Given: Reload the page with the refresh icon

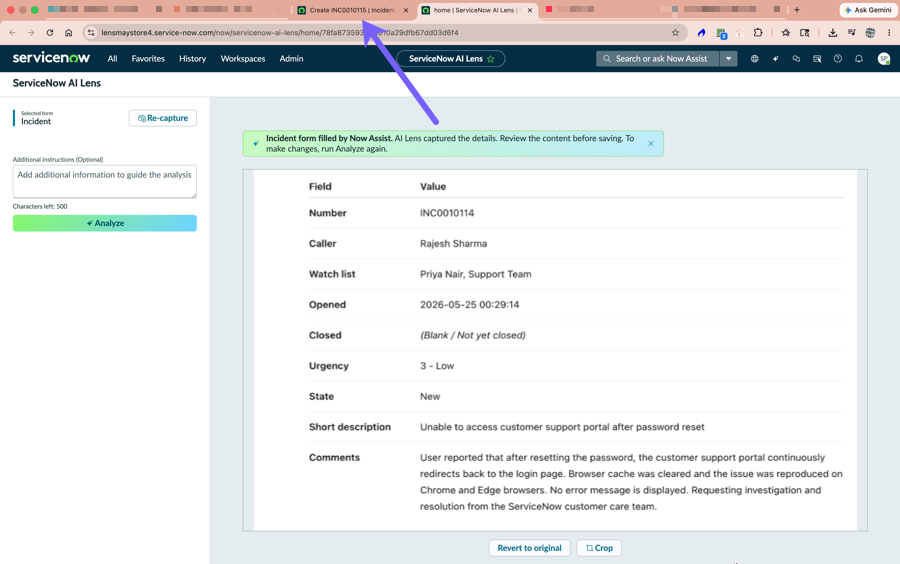Looking at the screenshot, I should (50, 33).
